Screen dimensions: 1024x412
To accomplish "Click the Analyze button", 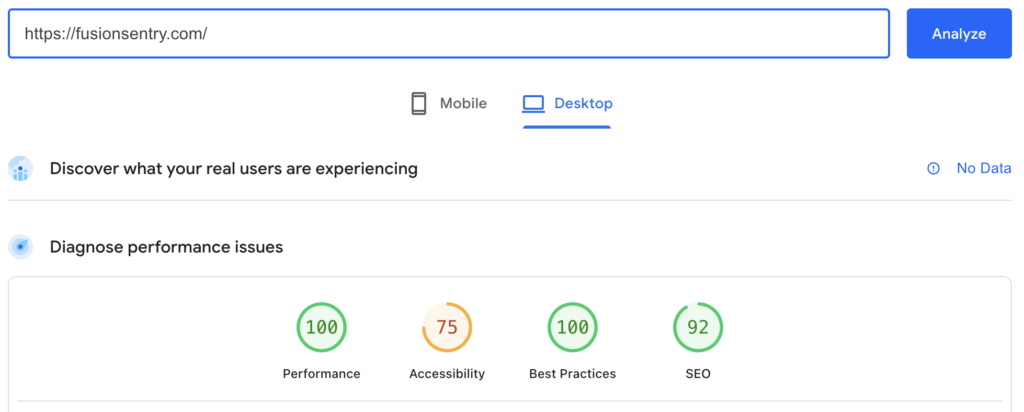I will (959, 33).
